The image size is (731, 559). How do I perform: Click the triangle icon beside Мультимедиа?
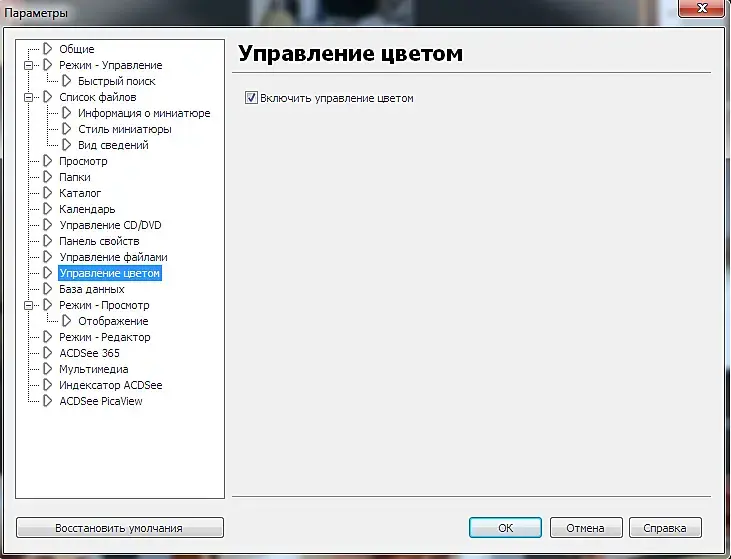[48, 369]
